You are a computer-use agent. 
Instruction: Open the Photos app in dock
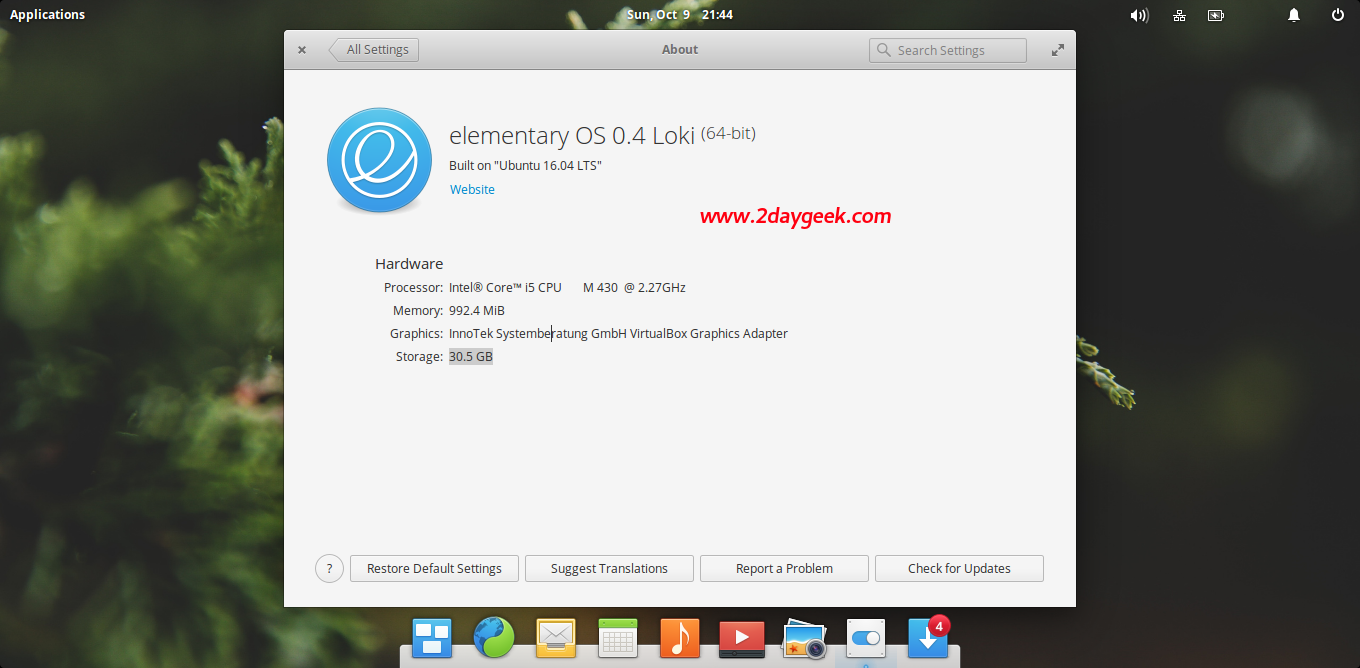point(803,637)
